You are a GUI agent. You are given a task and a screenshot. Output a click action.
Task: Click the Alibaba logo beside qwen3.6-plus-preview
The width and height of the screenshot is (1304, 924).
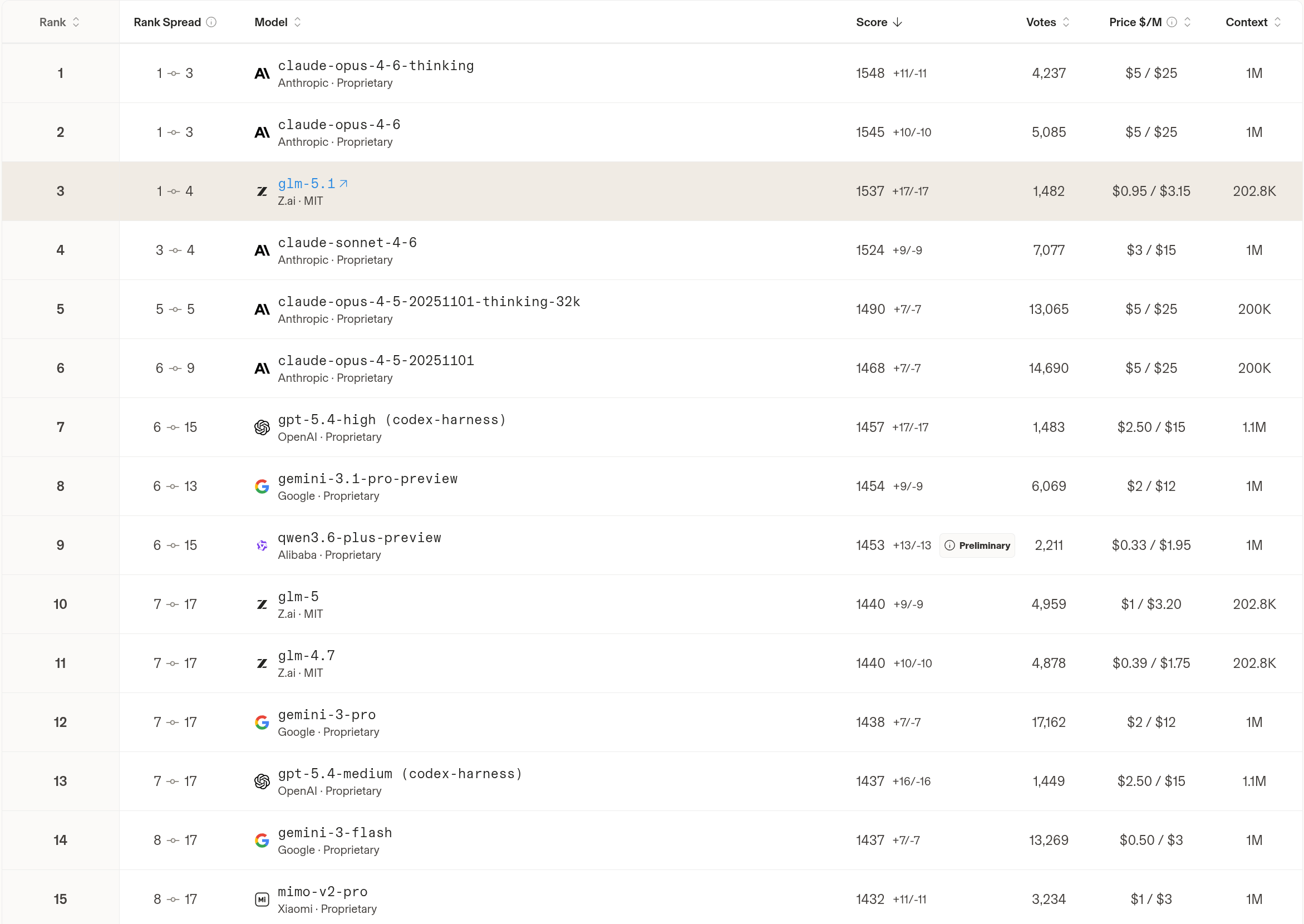tap(262, 545)
